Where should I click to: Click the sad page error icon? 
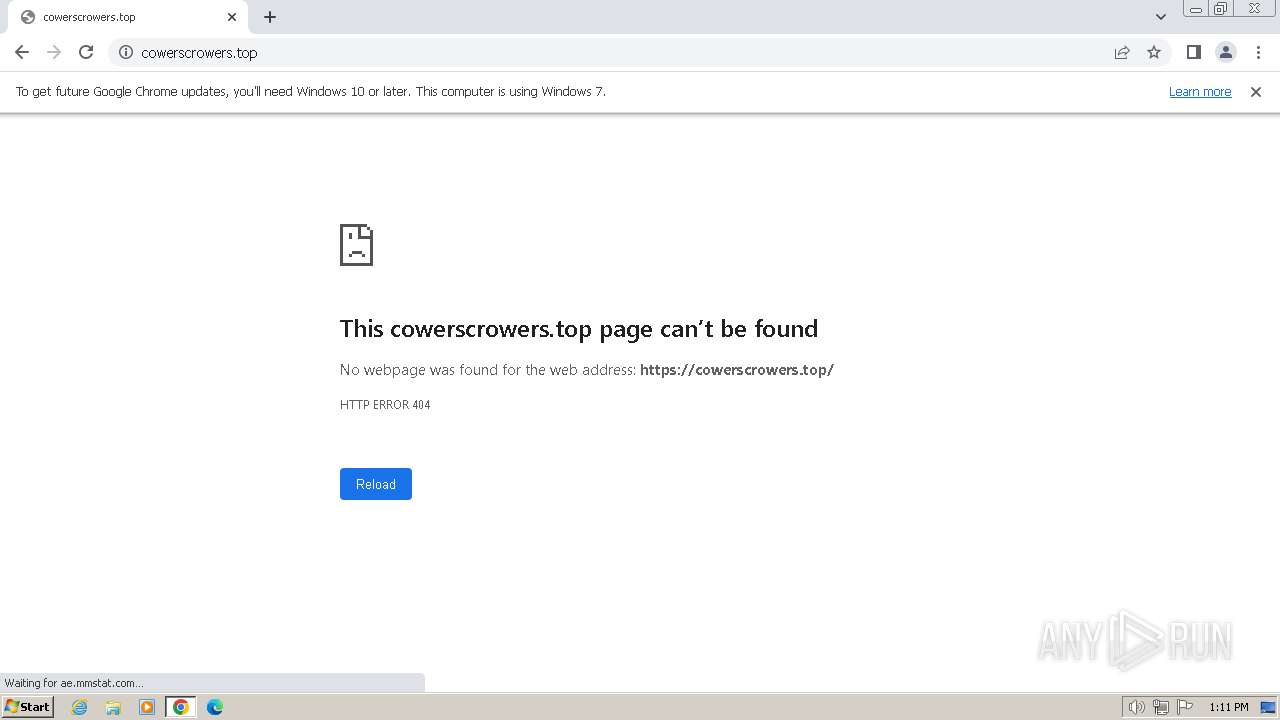click(x=357, y=245)
